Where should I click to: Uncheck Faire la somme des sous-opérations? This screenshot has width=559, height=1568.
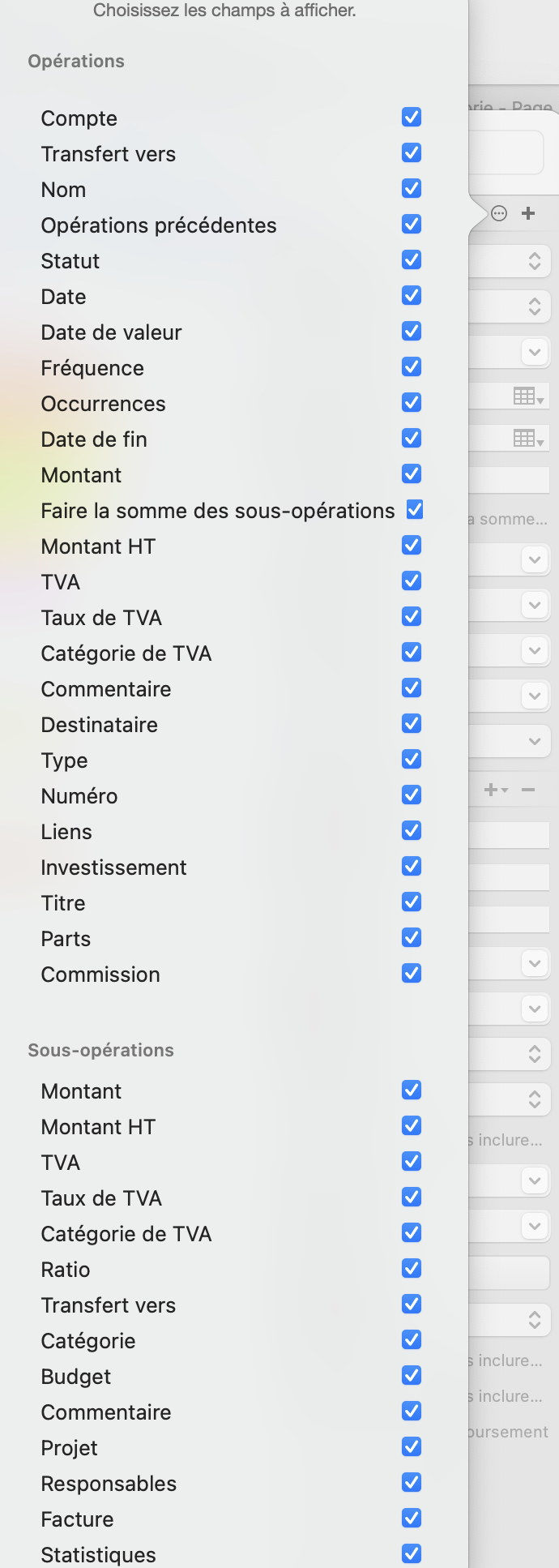point(413,510)
